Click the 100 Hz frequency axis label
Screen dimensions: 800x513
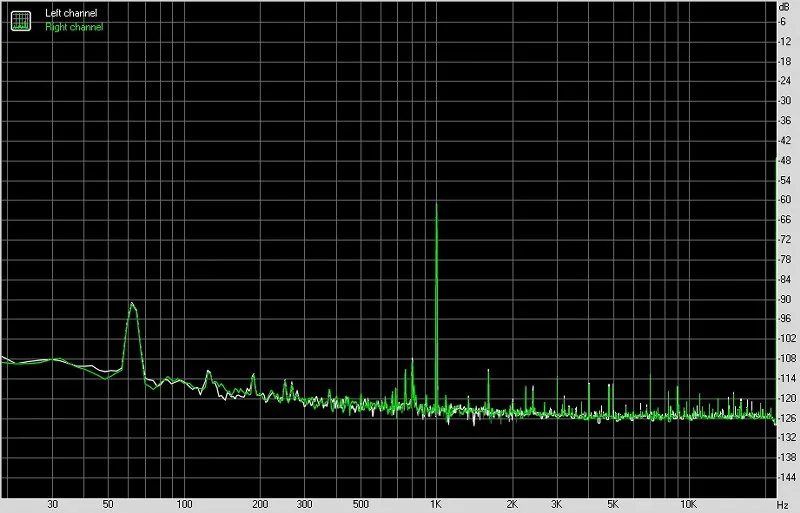click(x=184, y=504)
